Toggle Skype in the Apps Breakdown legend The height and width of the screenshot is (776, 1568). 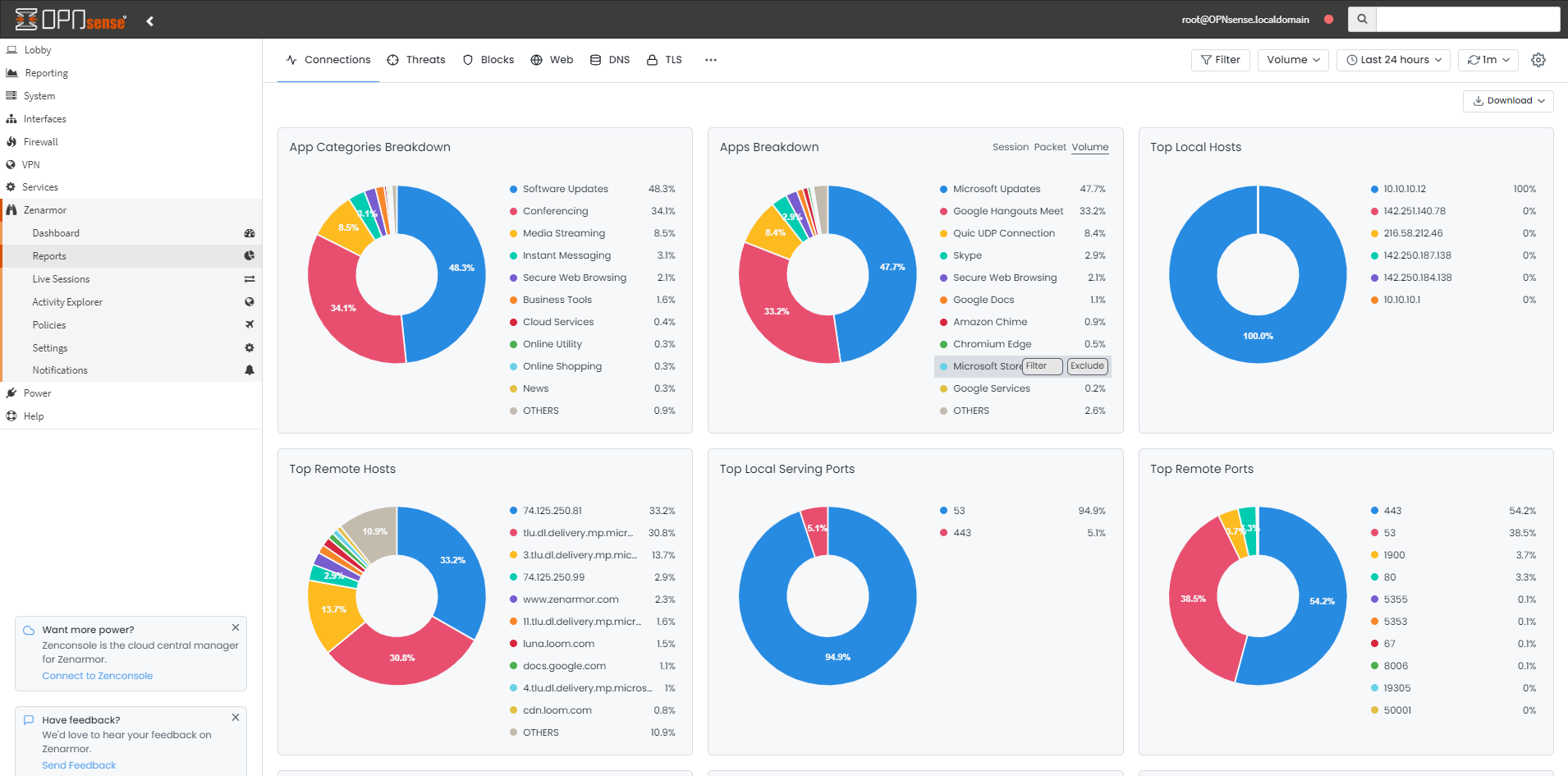968,255
